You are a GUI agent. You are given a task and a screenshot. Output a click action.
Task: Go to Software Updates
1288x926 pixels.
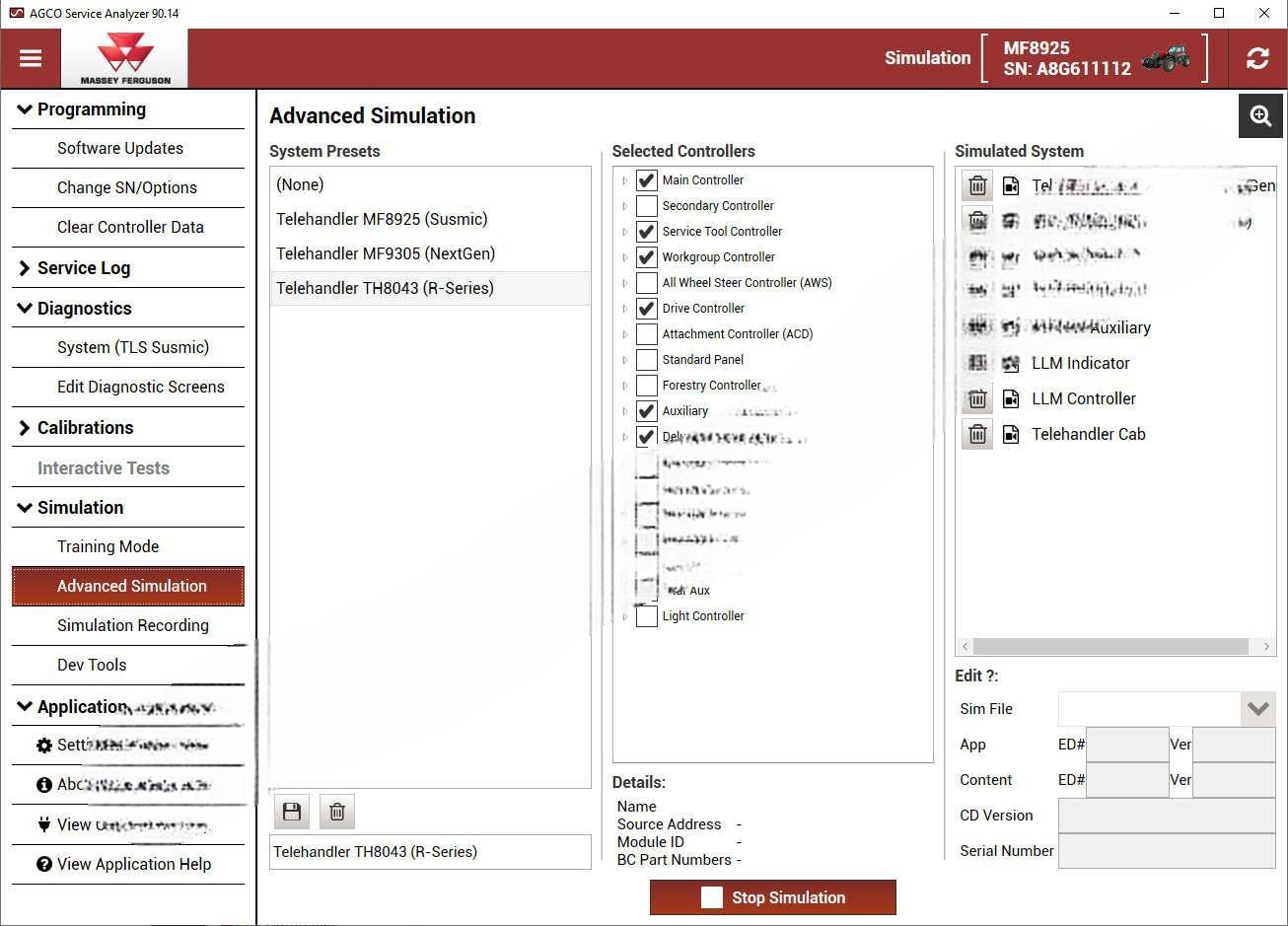tap(120, 148)
